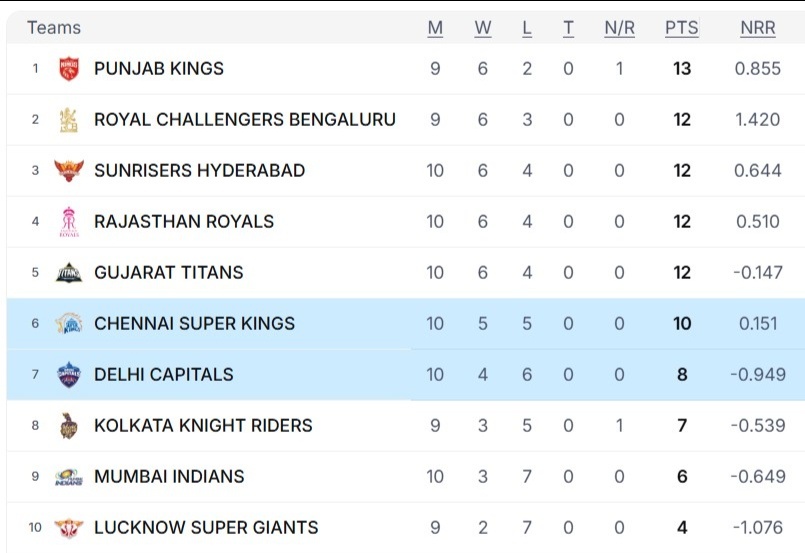Select the Kolkata Knight Riders logo
805x553 pixels.
(x=69, y=425)
